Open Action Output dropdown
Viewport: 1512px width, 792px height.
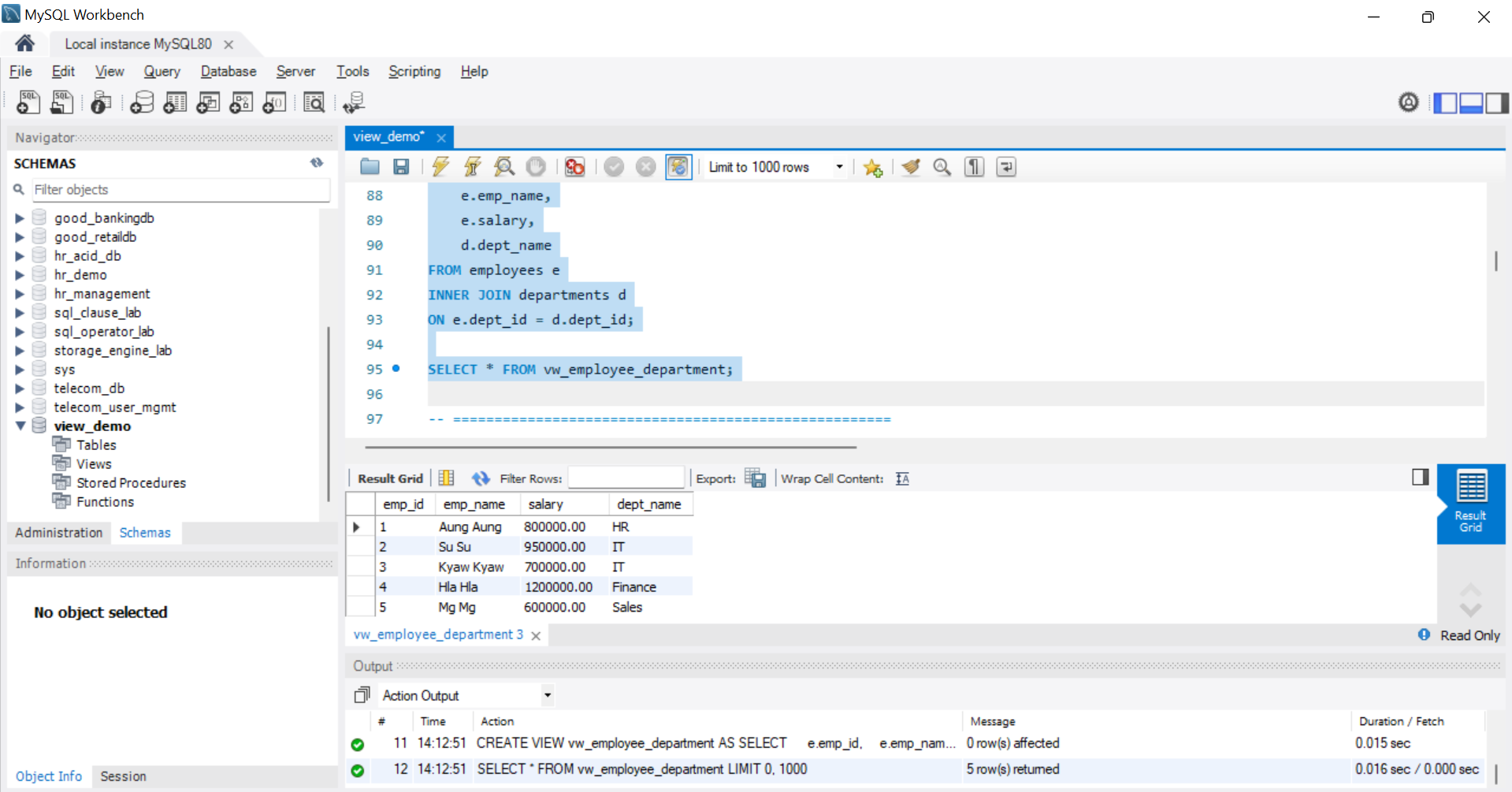point(548,695)
